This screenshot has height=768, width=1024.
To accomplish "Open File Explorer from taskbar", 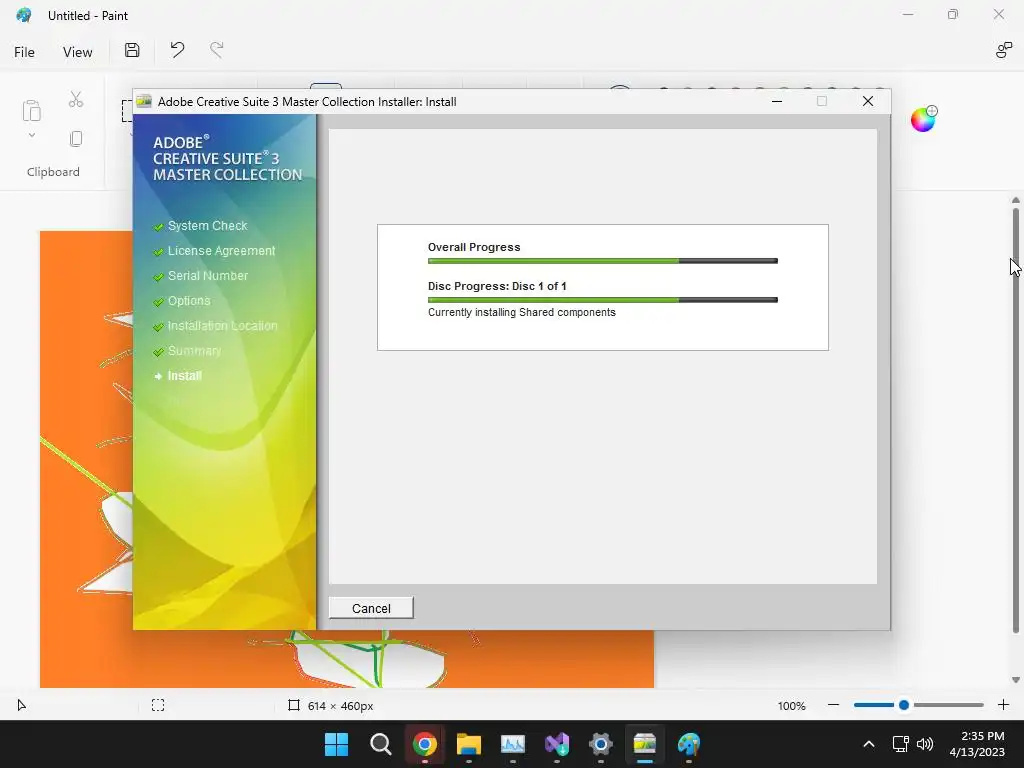I will [468, 744].
